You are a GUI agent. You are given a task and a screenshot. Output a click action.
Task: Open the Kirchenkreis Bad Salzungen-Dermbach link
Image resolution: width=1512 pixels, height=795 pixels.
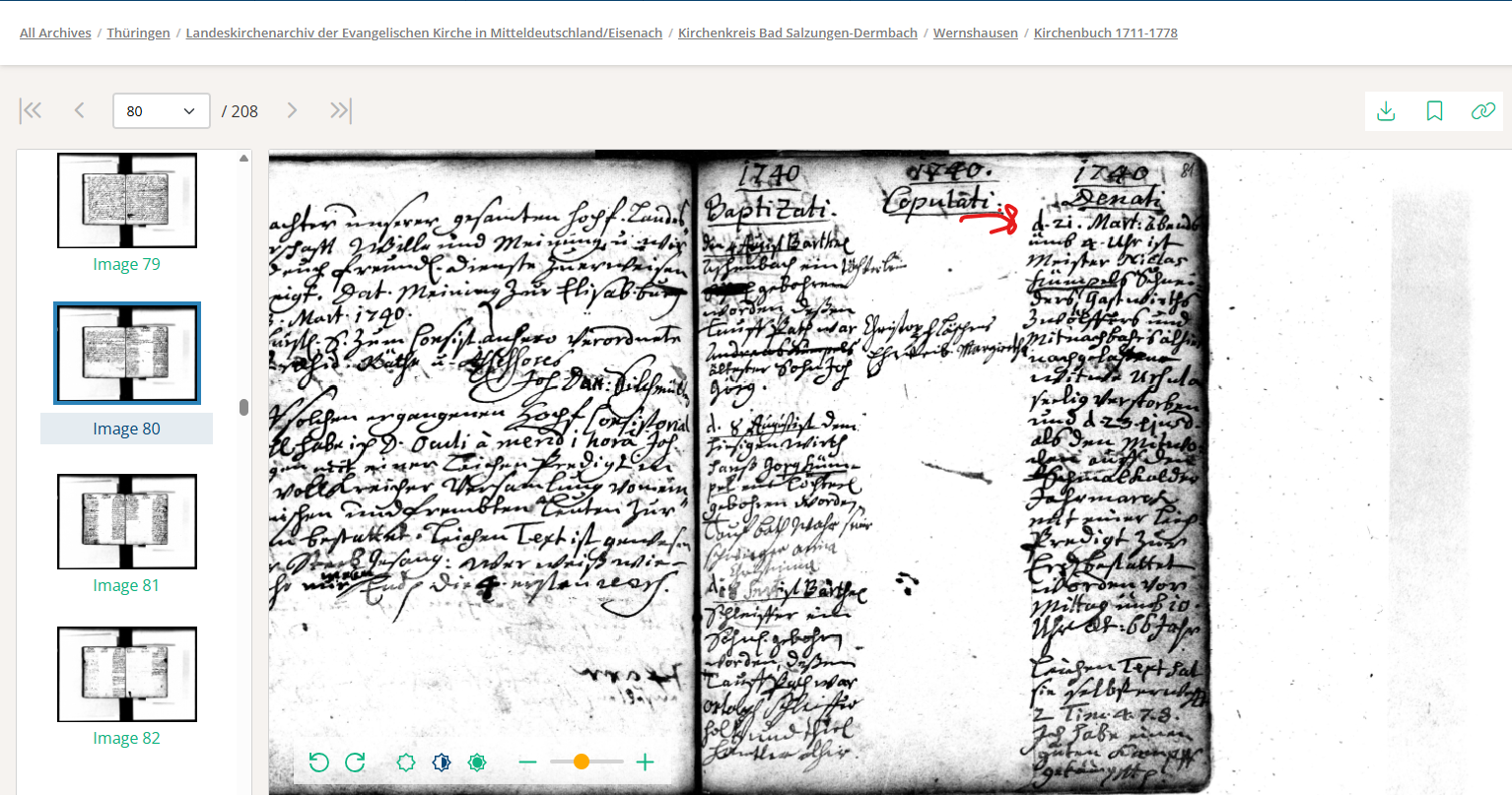pyautogui.click(x=798, y=33)
